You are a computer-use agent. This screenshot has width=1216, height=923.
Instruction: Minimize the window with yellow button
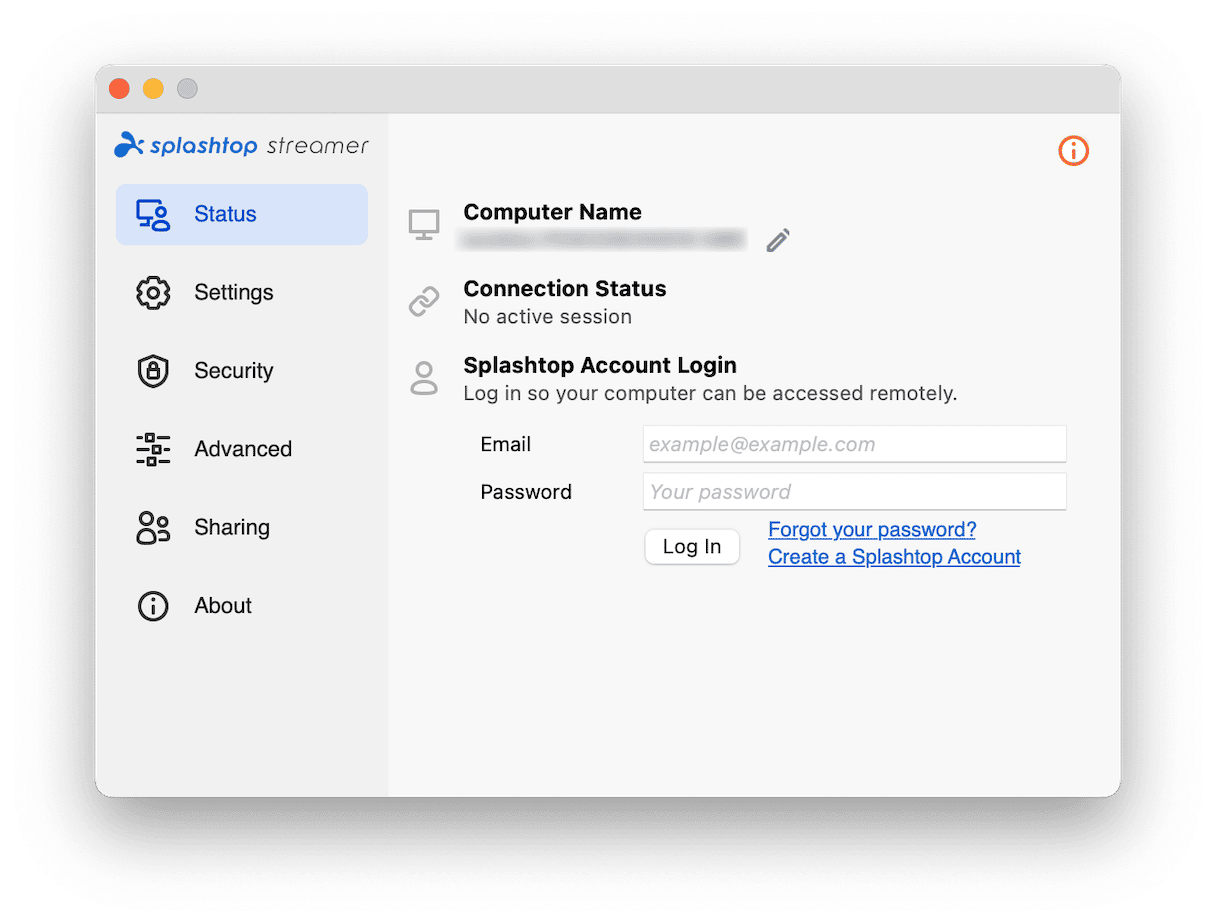tap(153, 89)
